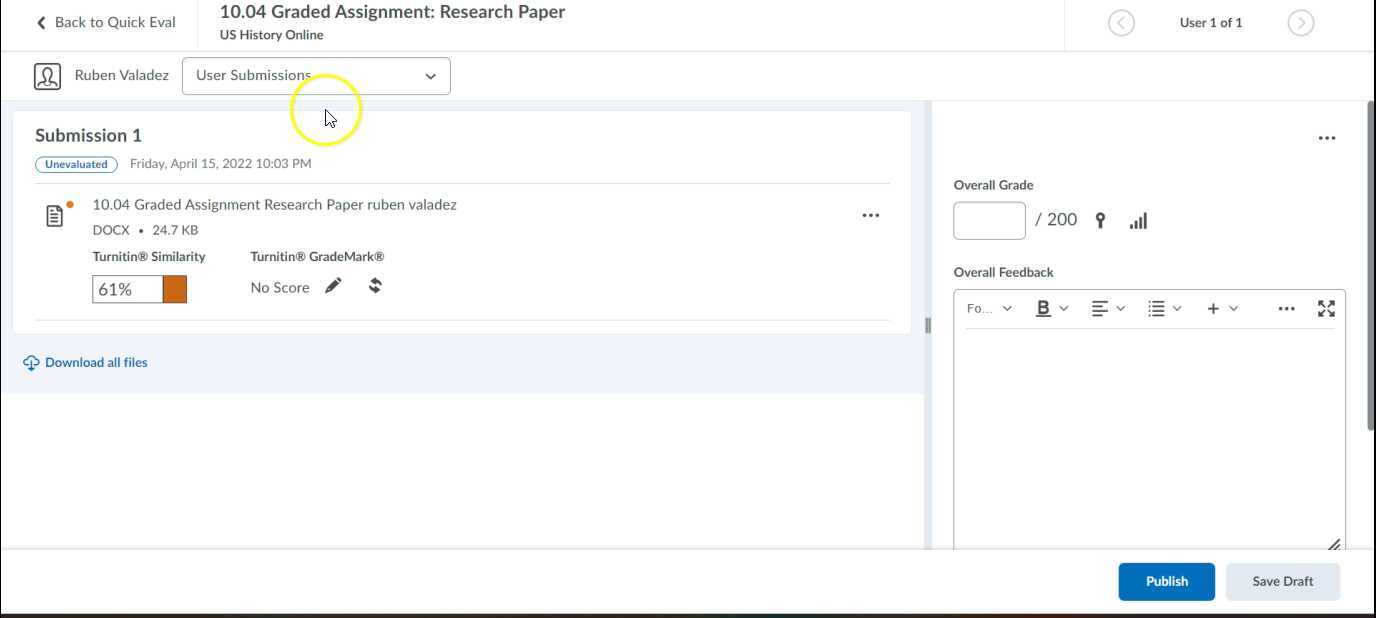Show more editor formatting options

[x=1286, y=309]
